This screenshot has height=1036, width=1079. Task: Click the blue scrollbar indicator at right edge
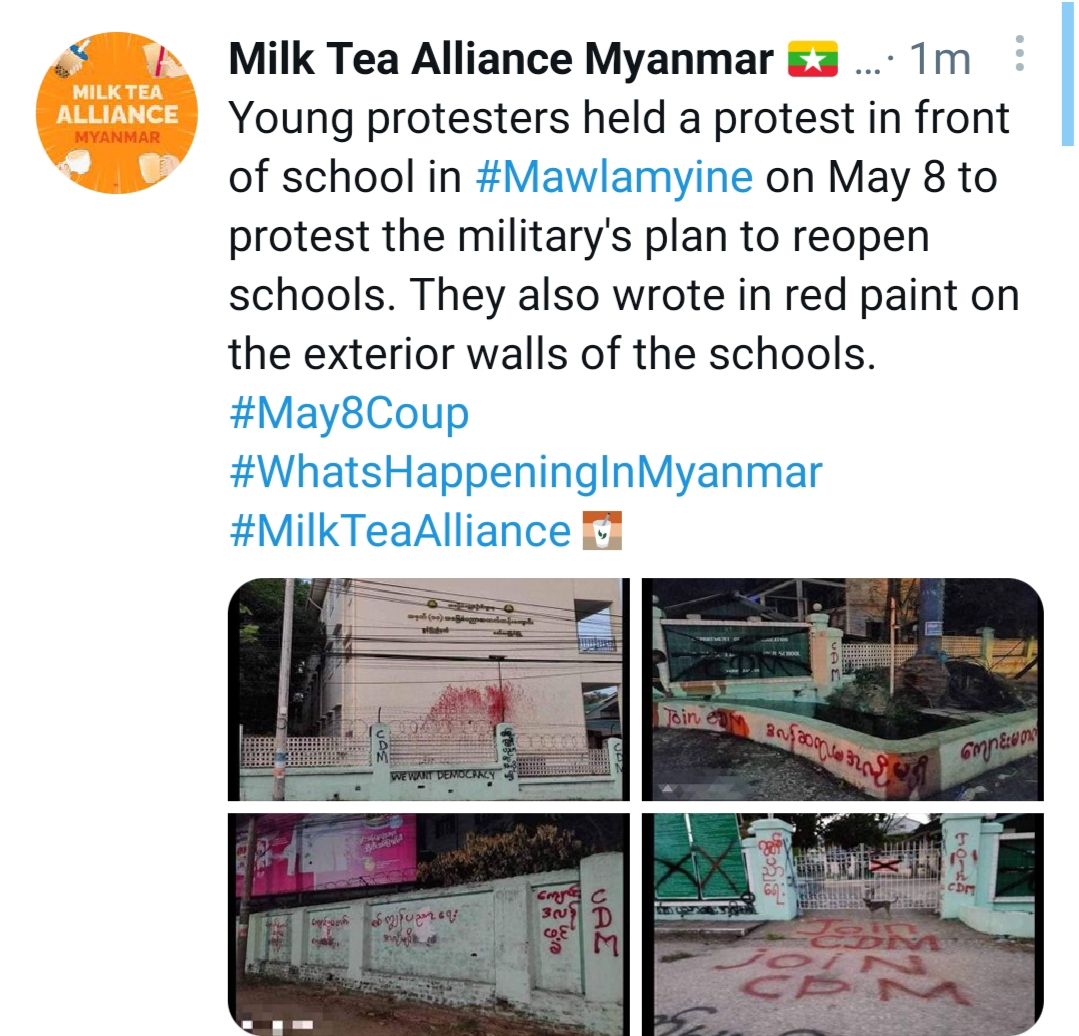click(x=1067, y=73)
